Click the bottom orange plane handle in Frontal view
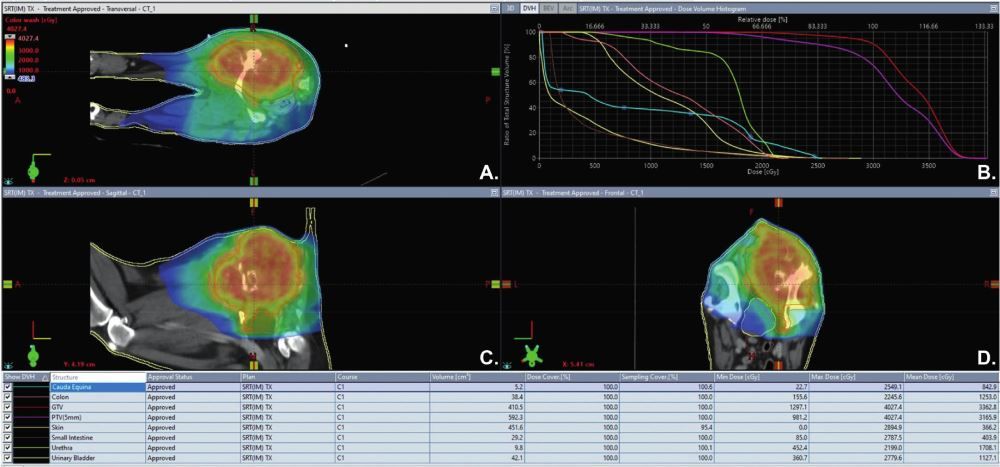 point(778,365)
